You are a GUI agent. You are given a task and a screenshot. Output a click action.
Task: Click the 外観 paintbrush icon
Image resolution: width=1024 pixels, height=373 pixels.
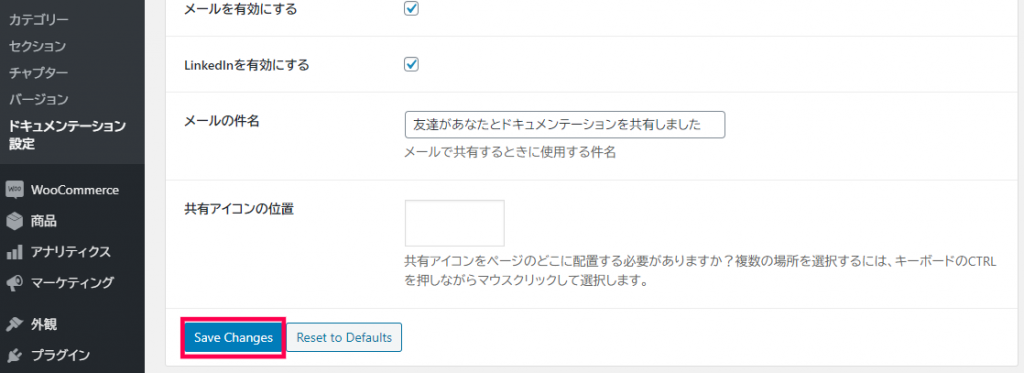pos(14,324)
